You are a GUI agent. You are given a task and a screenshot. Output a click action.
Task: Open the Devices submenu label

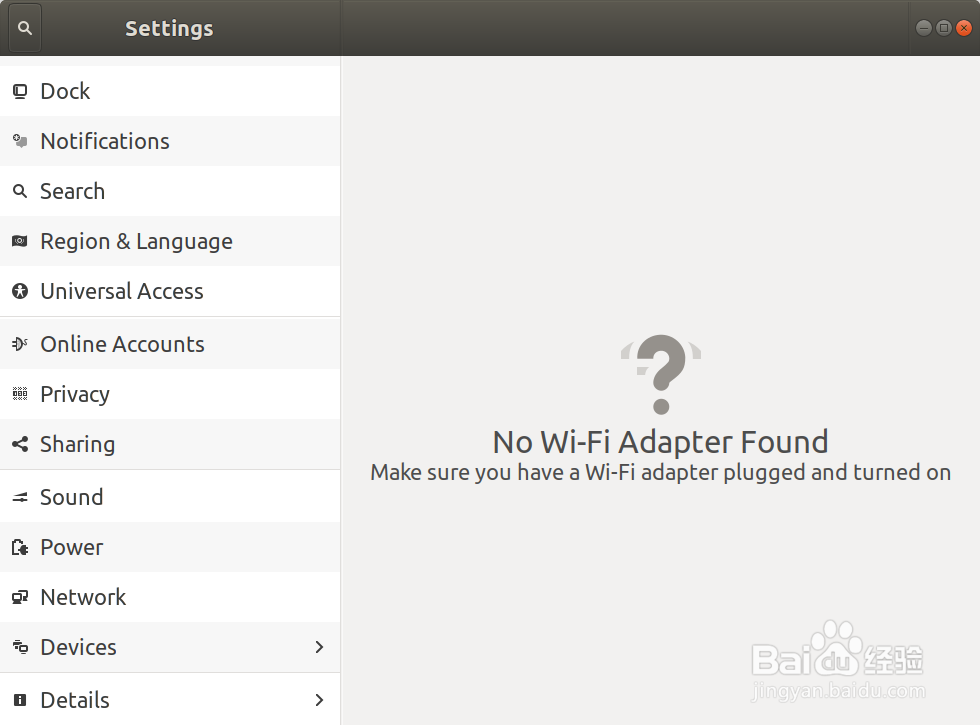coord(79,648)
